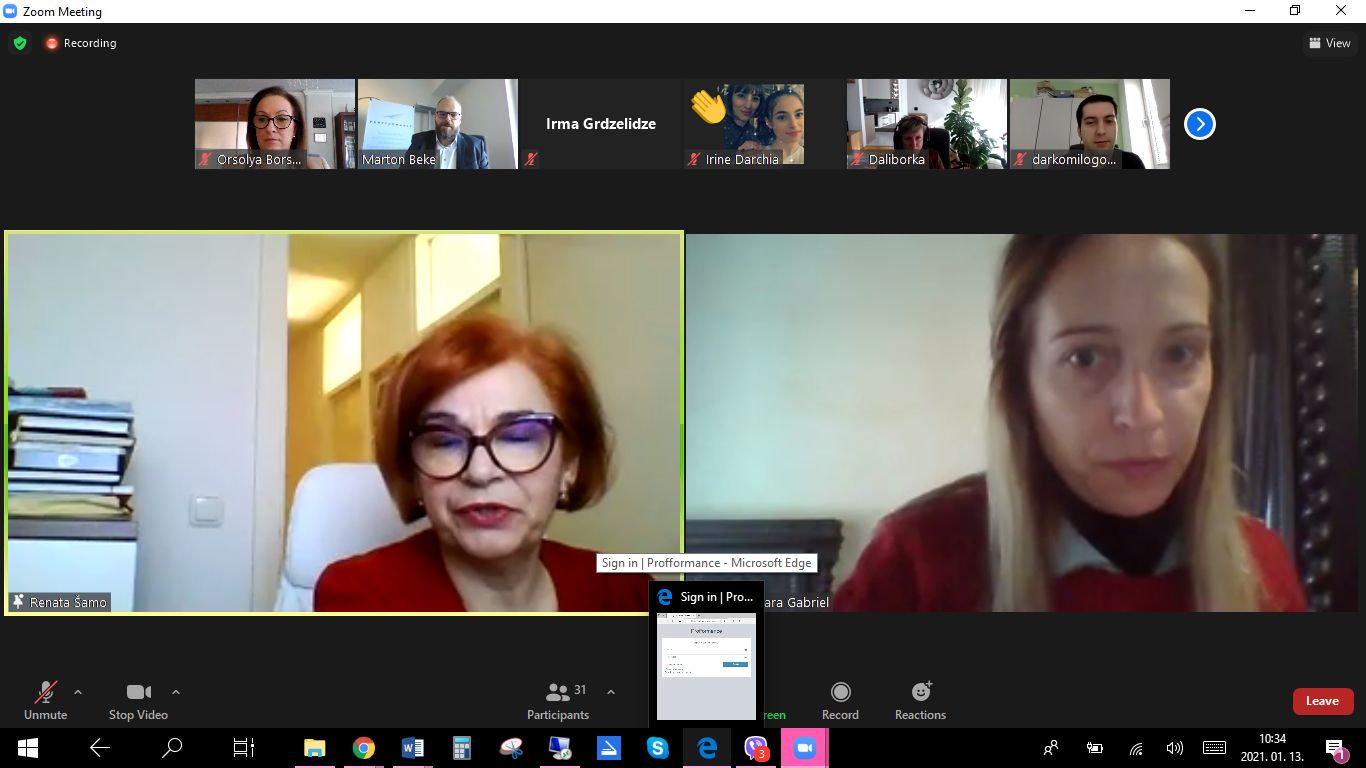
Task: Unmute the microphone
Action: 45,700
